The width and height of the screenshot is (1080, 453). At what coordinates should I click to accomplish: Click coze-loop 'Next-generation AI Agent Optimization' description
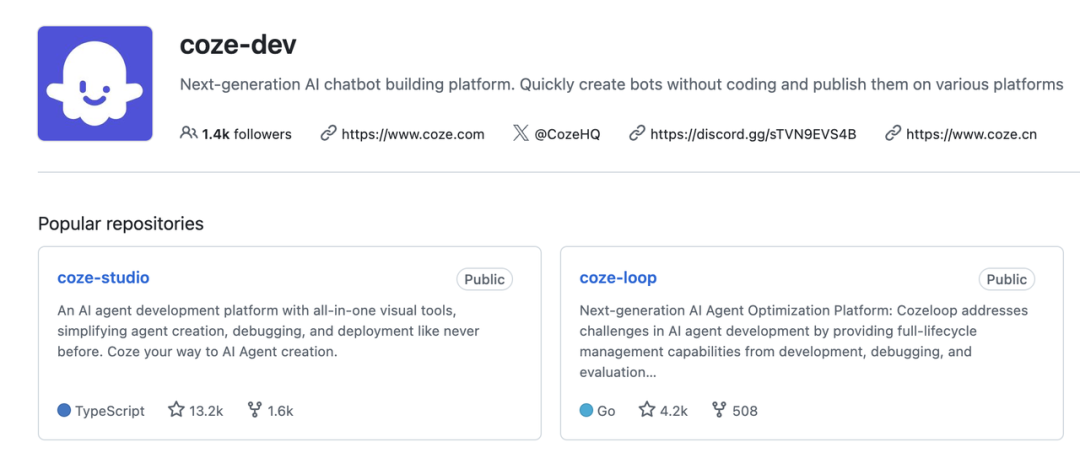pyautogui.click(x=803, y=341)
